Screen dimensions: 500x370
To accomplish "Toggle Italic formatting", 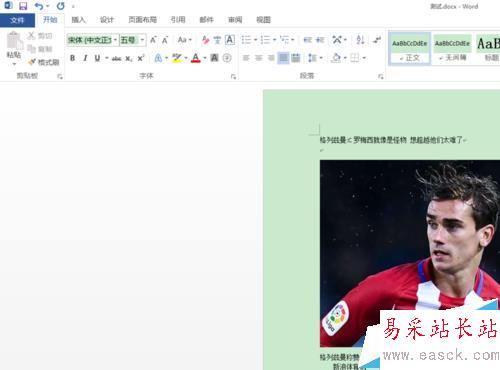I will 85,58.
